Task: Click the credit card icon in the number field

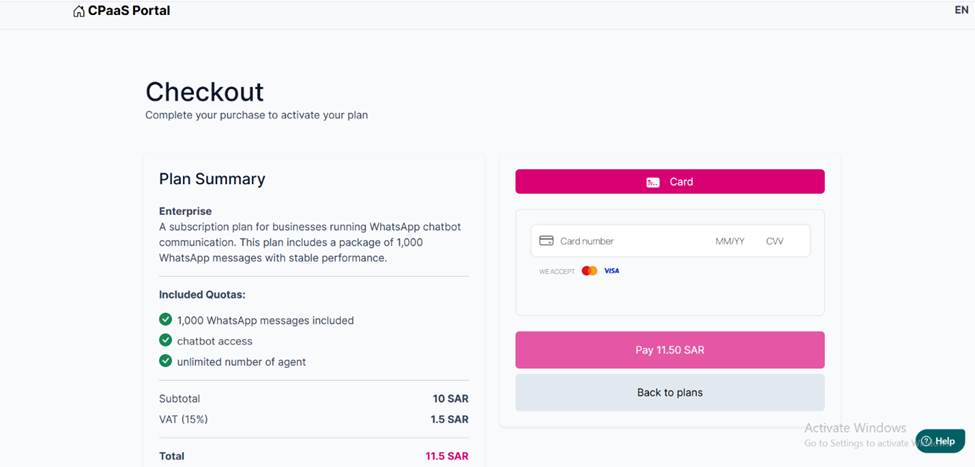Action: click(546, 241)
